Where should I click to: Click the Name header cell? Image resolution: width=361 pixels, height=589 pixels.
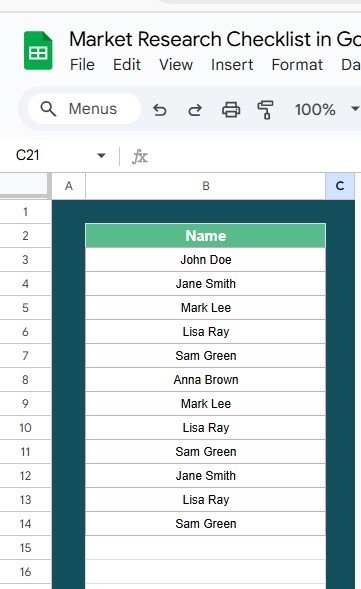(205, 236)
